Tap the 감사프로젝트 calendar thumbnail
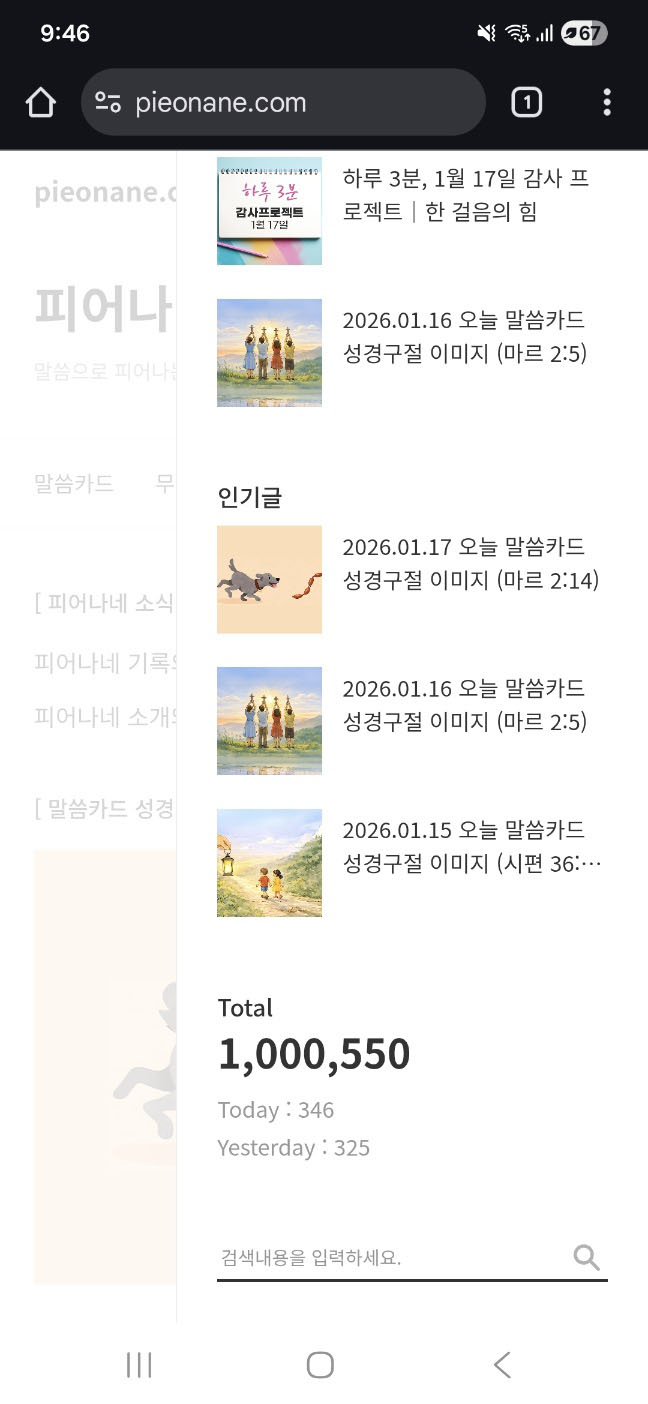The width and height of the screenshot is (648, 1404). (268, 210)
